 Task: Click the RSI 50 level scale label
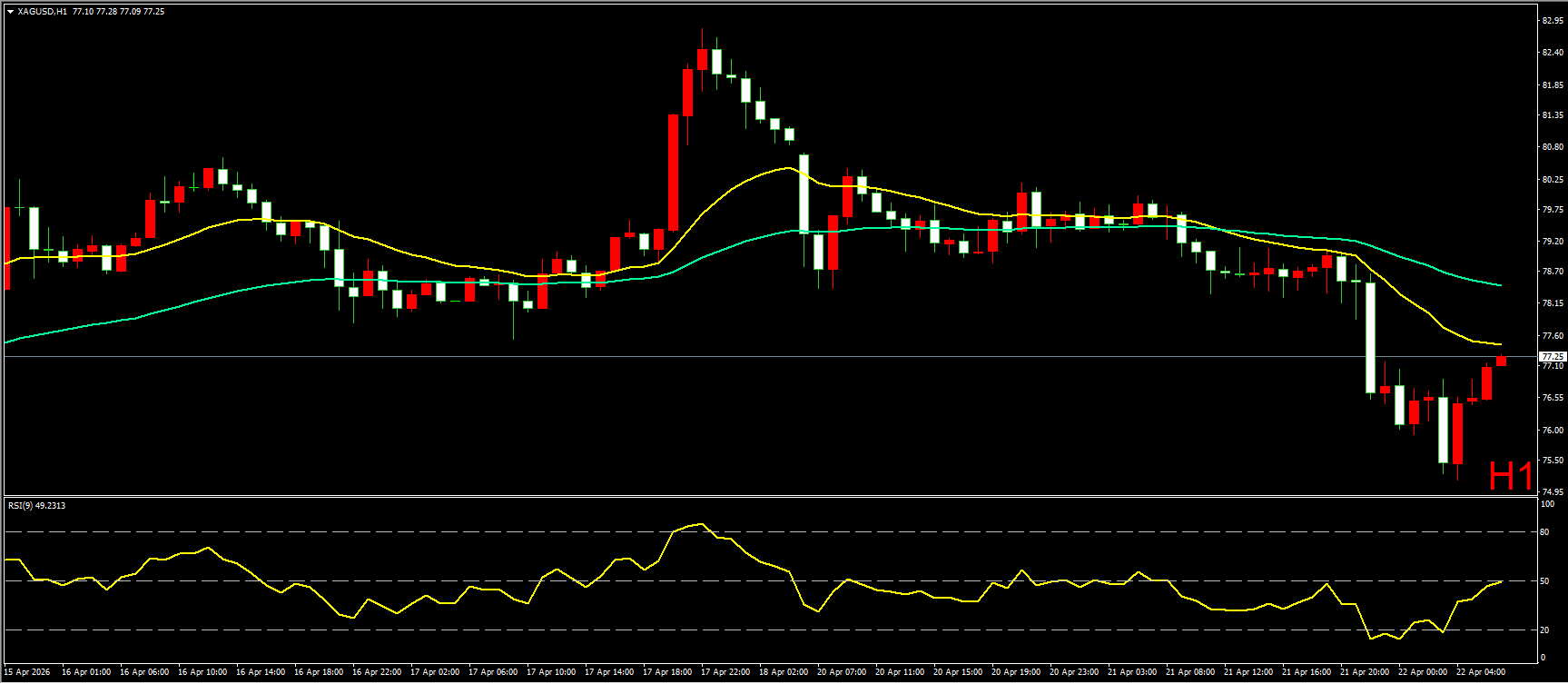pyautogui.click(x=1544, y=581)
